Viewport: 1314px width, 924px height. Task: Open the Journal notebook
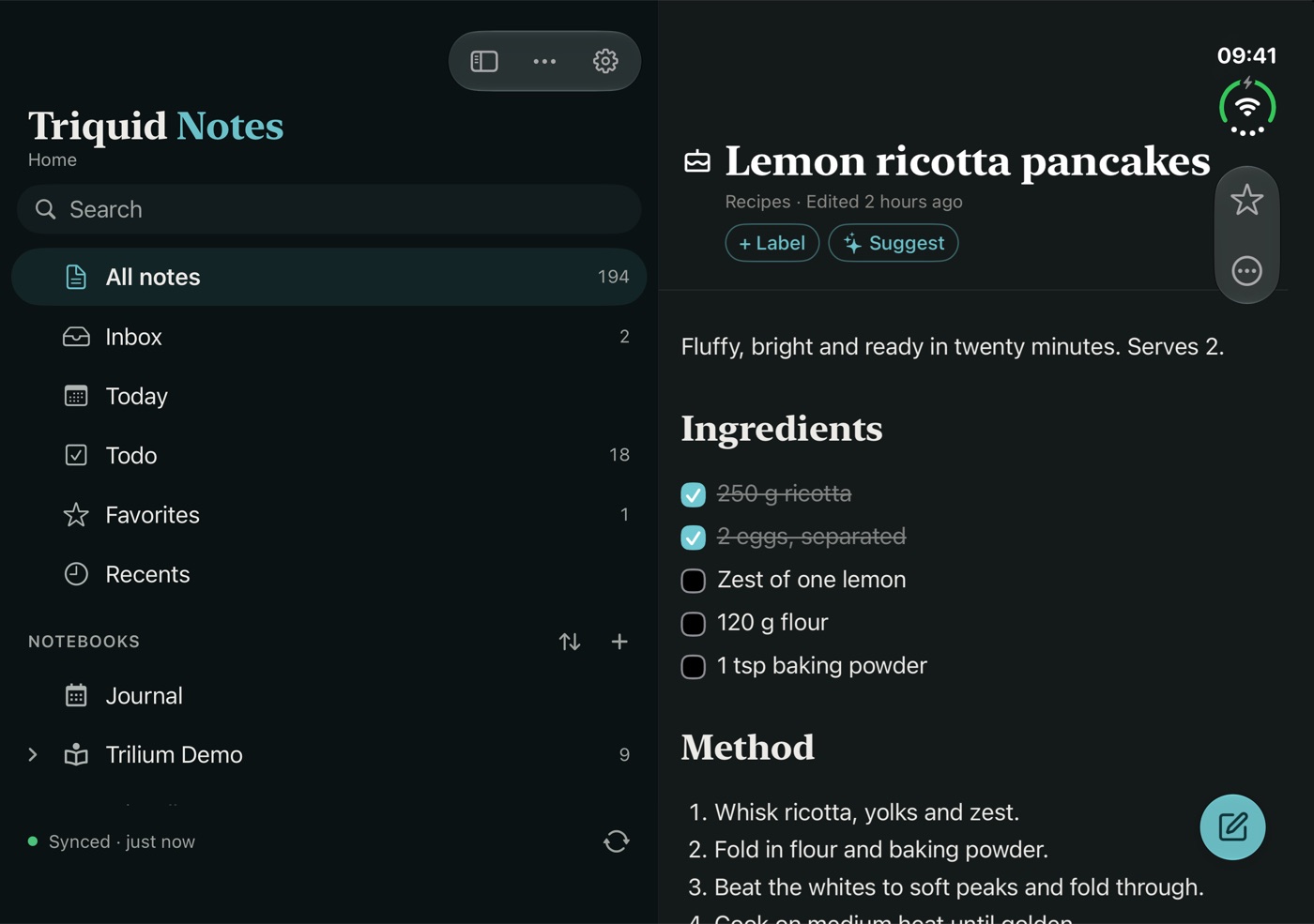click(x=328, y=695)
